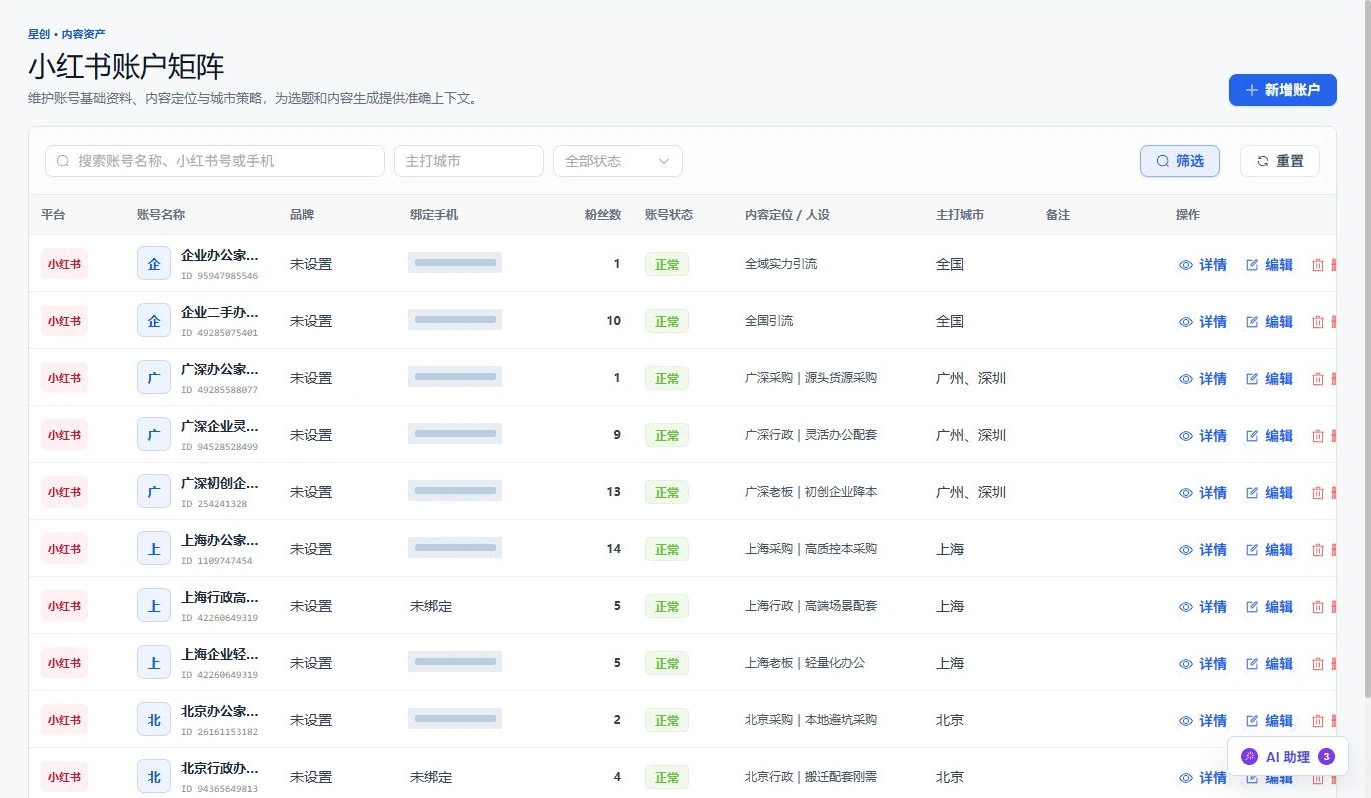
Task: Click the vertical page scrollbar
Action: 1367,350
